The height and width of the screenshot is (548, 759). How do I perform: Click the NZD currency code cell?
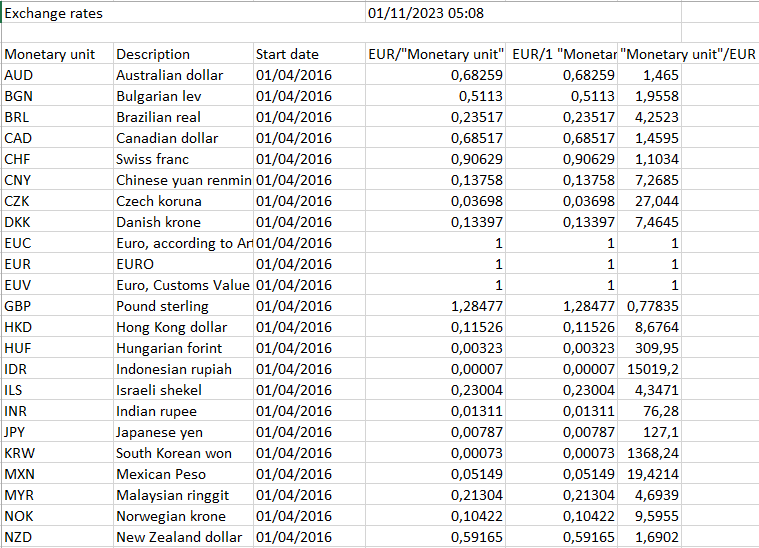[20, 537]
